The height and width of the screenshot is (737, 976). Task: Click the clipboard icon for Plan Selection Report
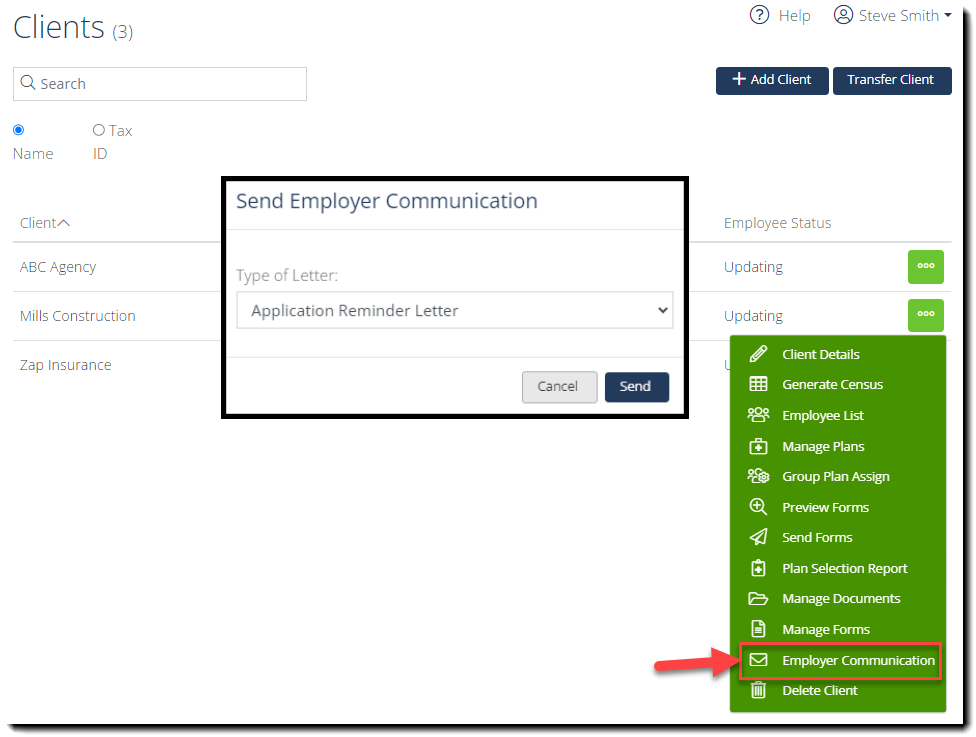click(758, 568)
